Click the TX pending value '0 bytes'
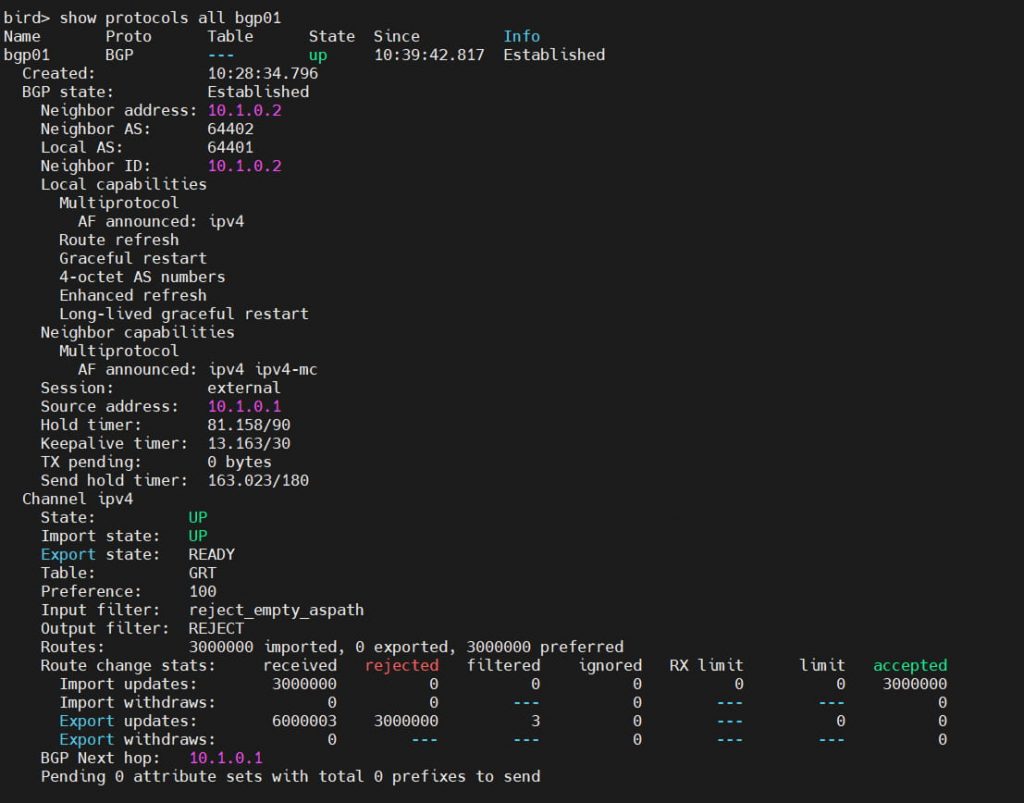 (239, 462)
